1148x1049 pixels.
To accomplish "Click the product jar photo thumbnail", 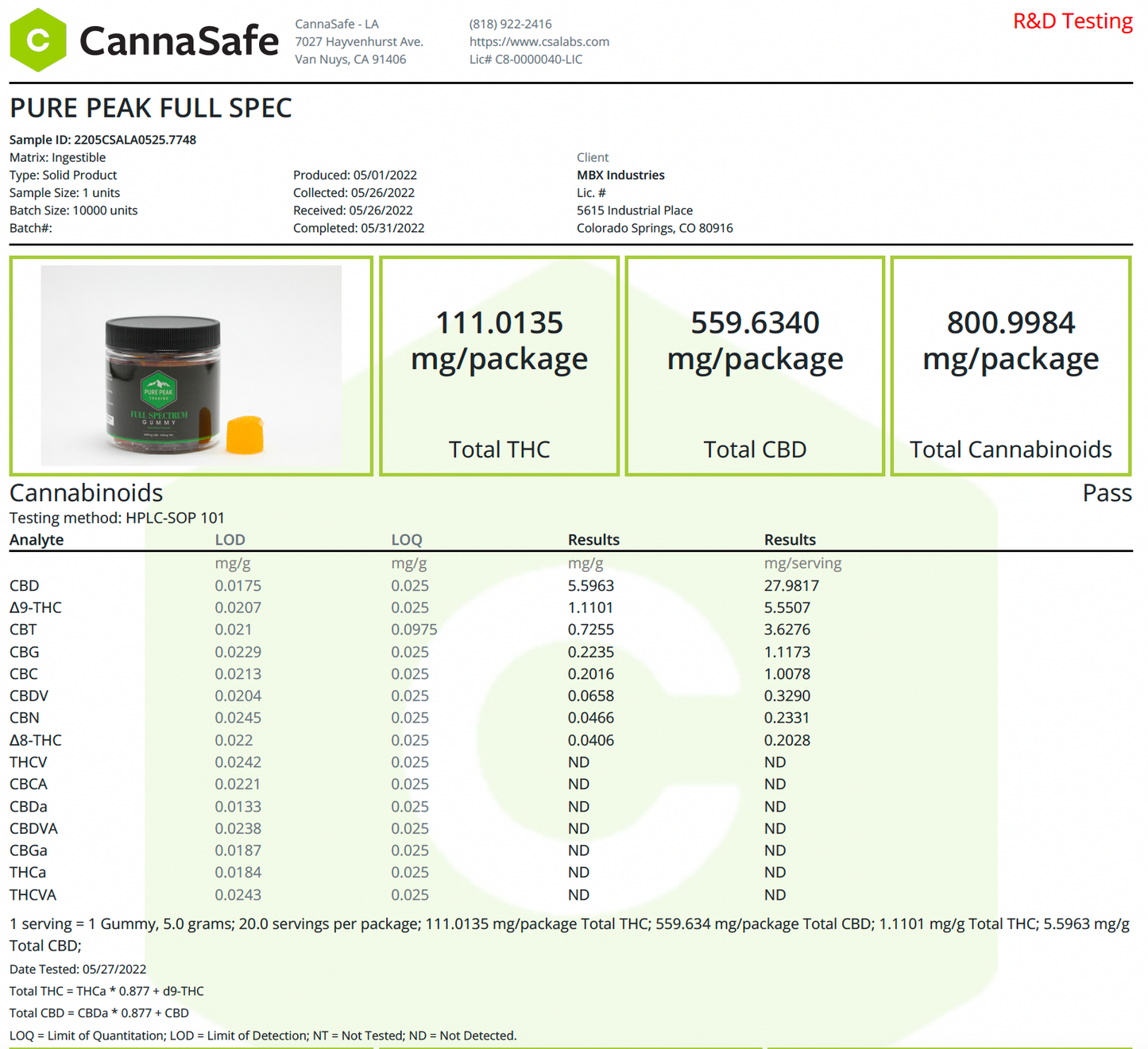I will pos(191,365).
